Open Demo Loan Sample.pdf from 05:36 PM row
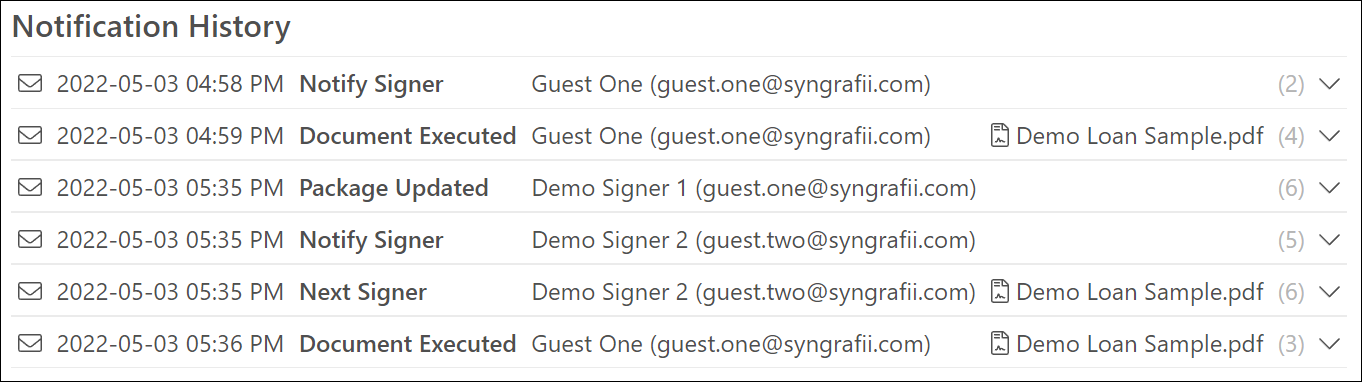The height and width of the screenshot is (382, 1362). point(1139,344)
